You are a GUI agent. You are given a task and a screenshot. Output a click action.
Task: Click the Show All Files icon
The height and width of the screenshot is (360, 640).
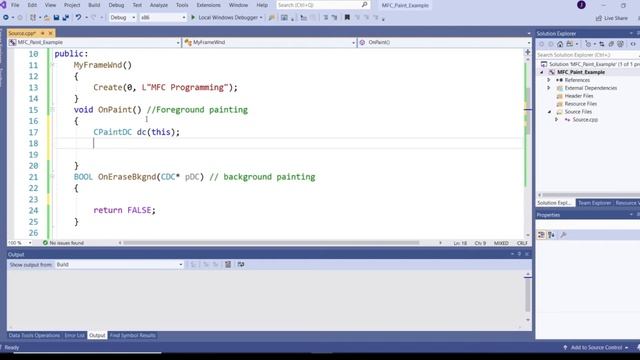620,44
